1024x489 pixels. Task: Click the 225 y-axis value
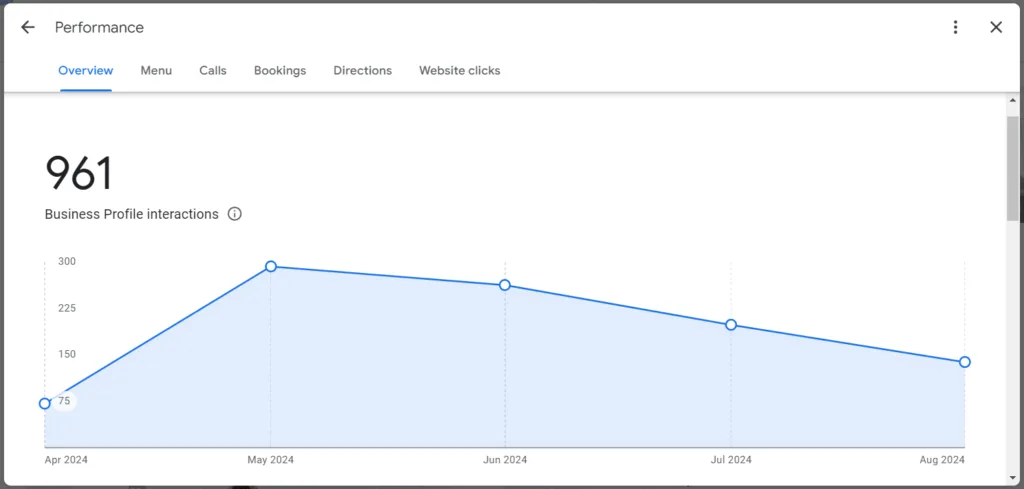point(67,308)
